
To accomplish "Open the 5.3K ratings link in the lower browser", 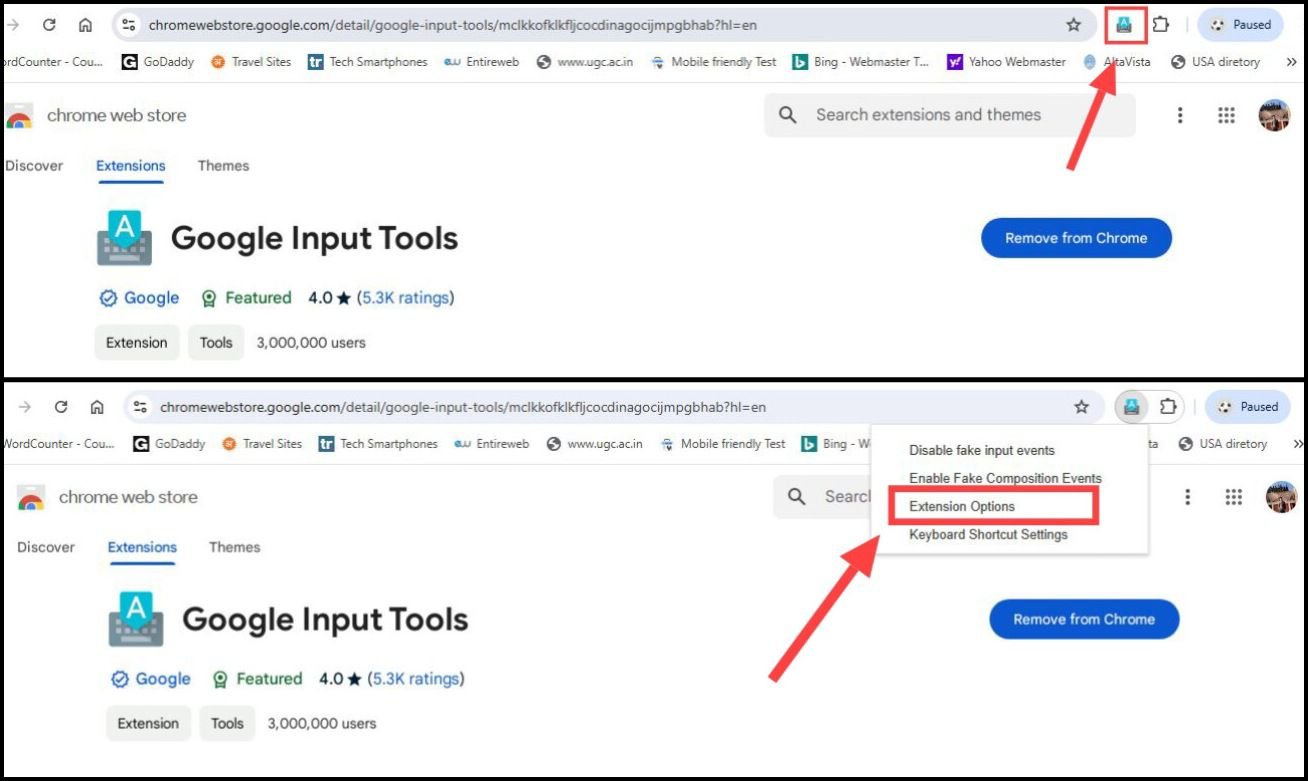I will coord(416,679).
